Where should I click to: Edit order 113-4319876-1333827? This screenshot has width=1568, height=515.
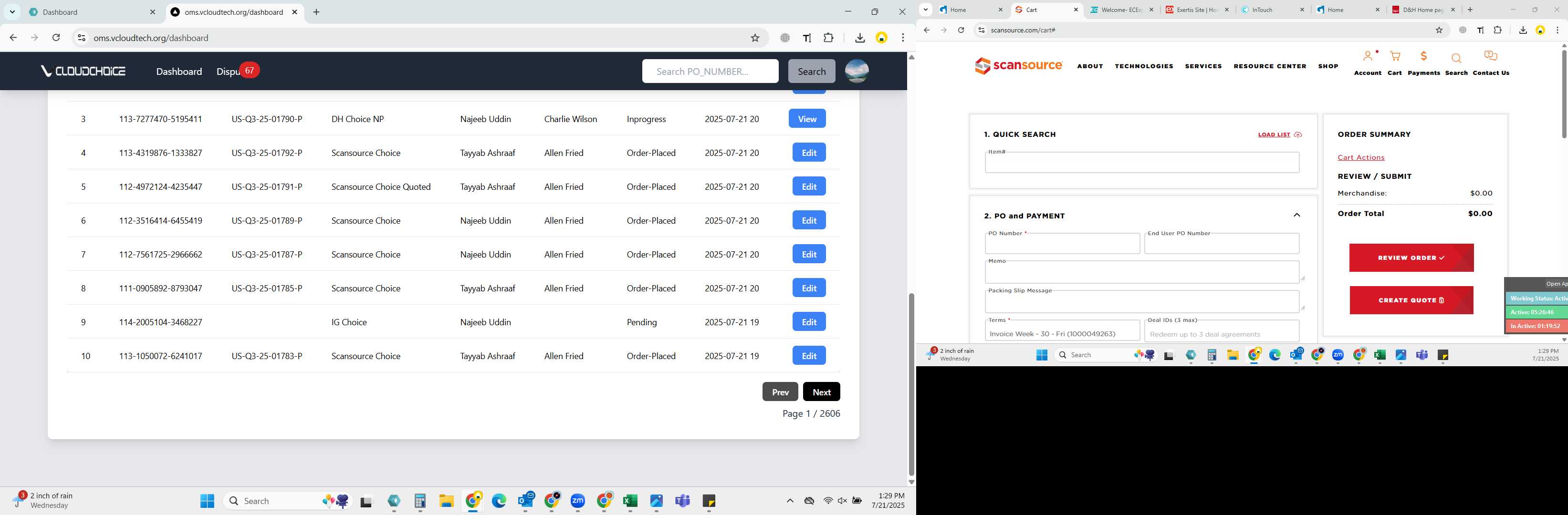809,153
